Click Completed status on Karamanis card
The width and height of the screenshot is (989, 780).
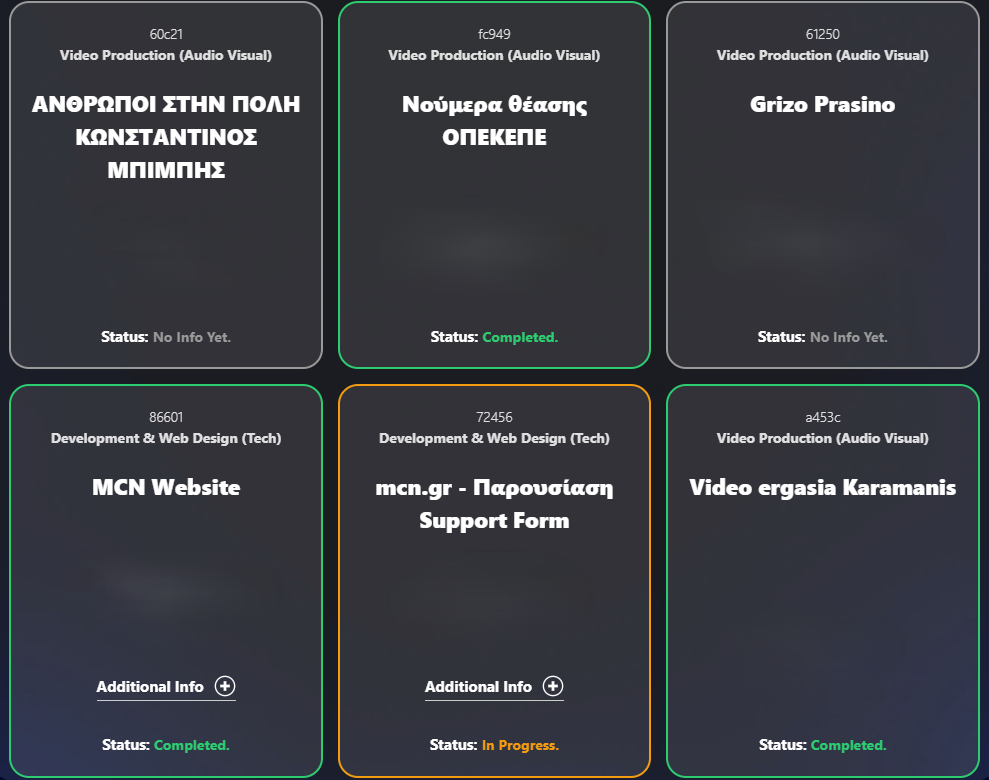[x=848, y=745]
